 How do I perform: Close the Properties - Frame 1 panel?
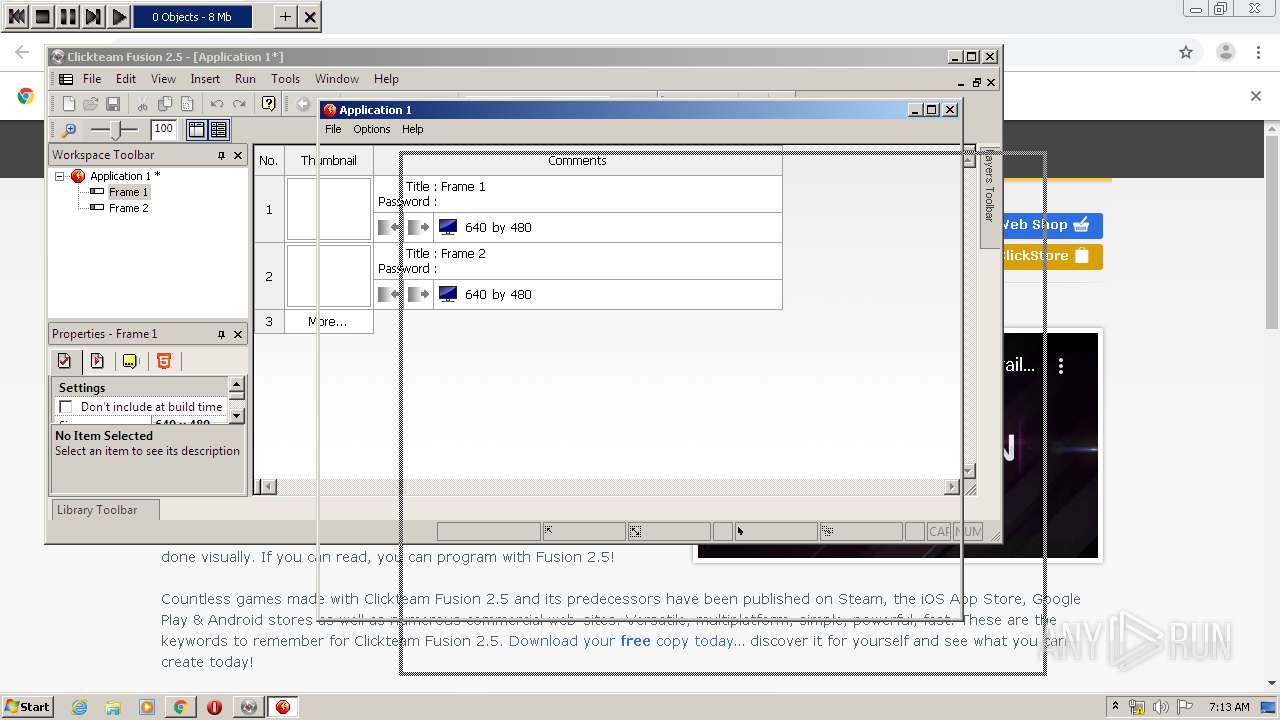pos(238,334)
